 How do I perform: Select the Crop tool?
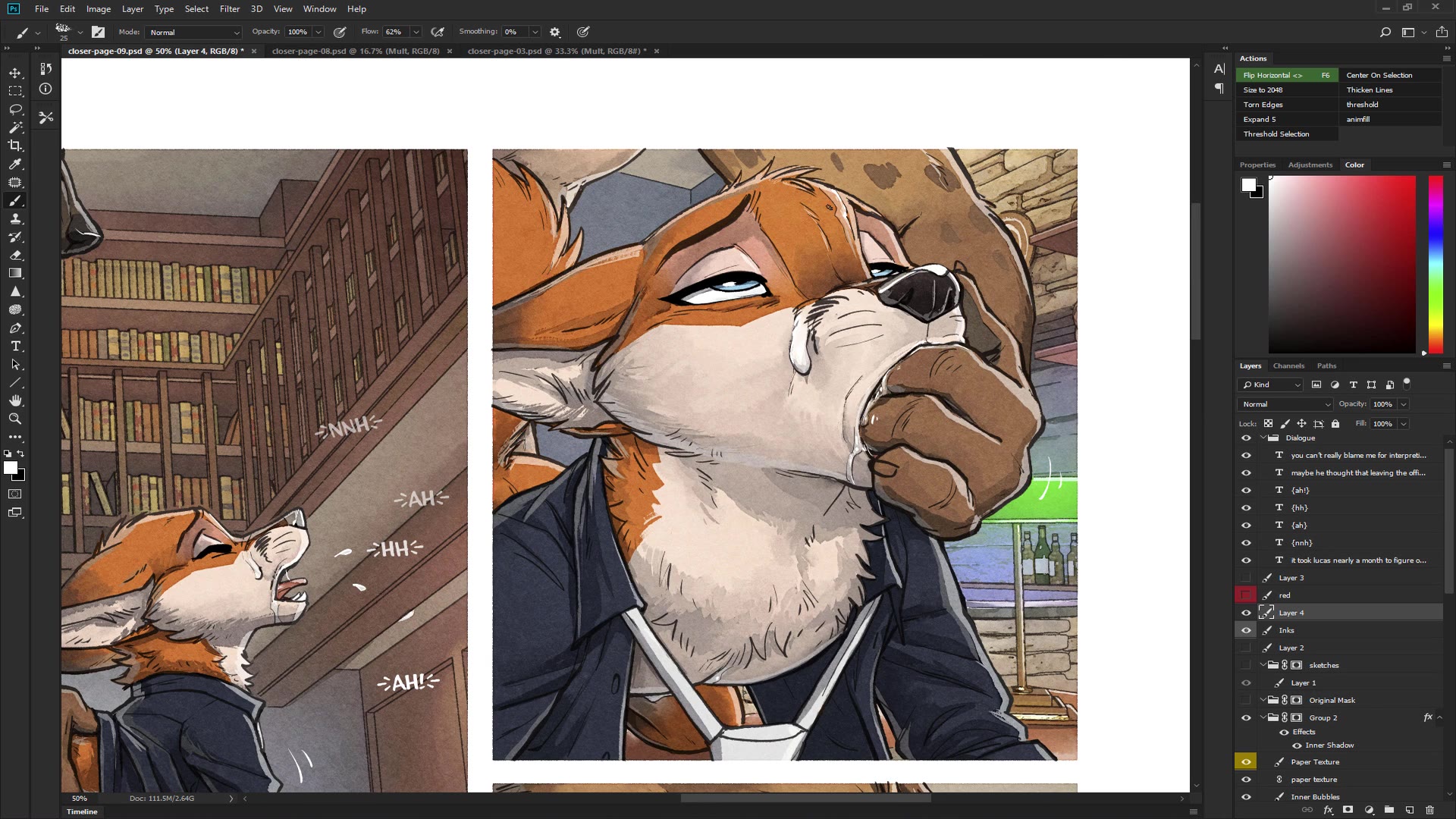point(15,146)
